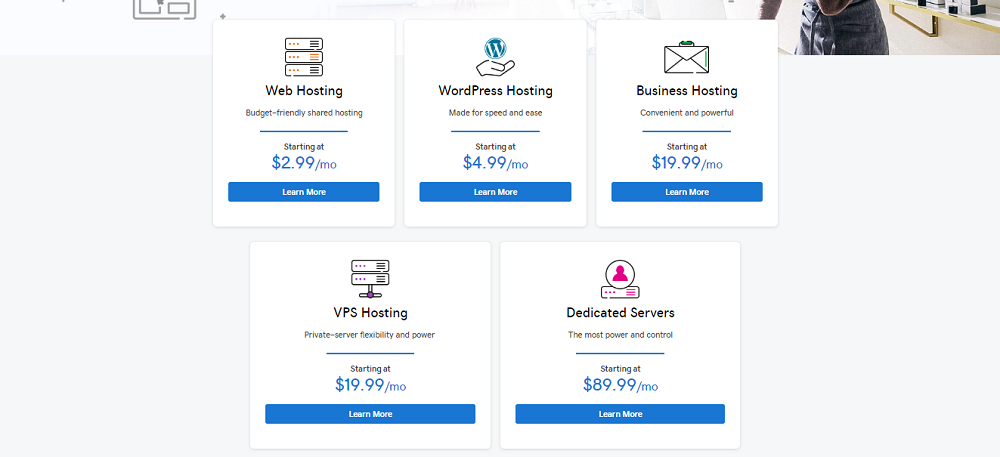Select Learn More for Dedicated Servers

(x=620, y=414)
